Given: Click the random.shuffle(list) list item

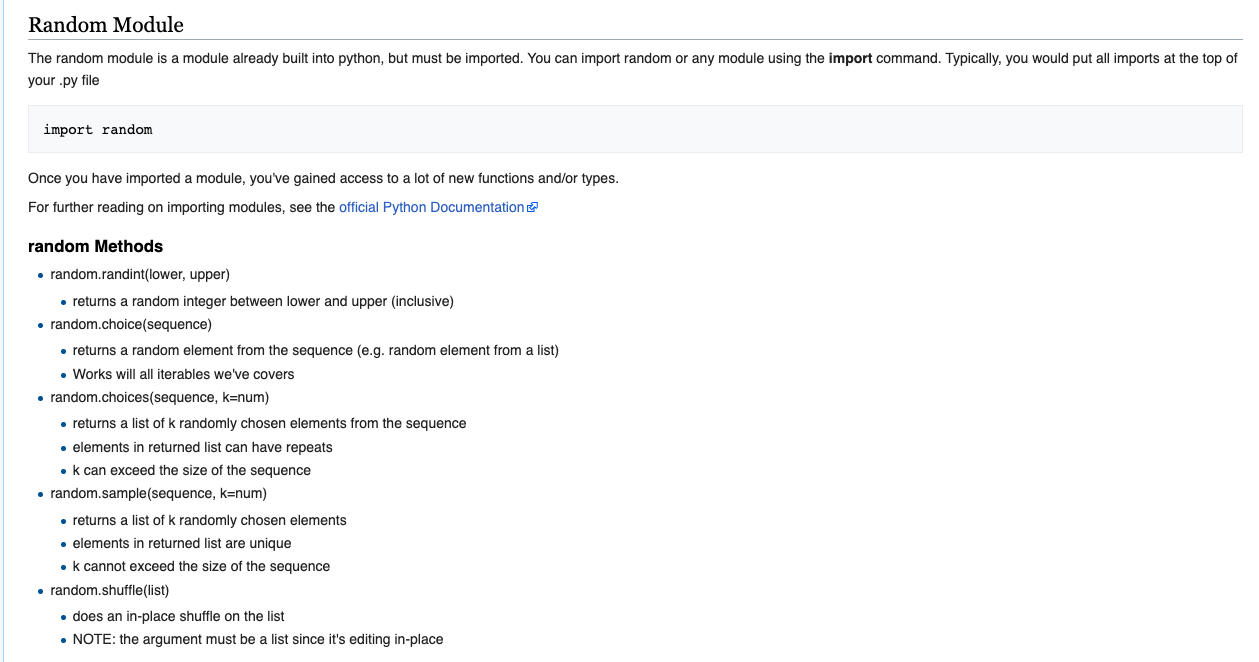Looking at the screenshot, I should coord(110,590).
